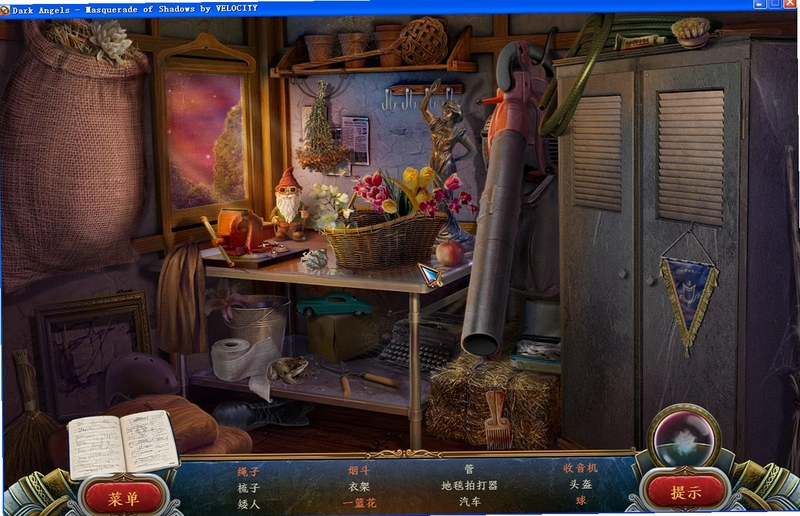Click the window showing the pink sky
The height and width of the screenshot is (516, 800).
click(x=205, y=139)
